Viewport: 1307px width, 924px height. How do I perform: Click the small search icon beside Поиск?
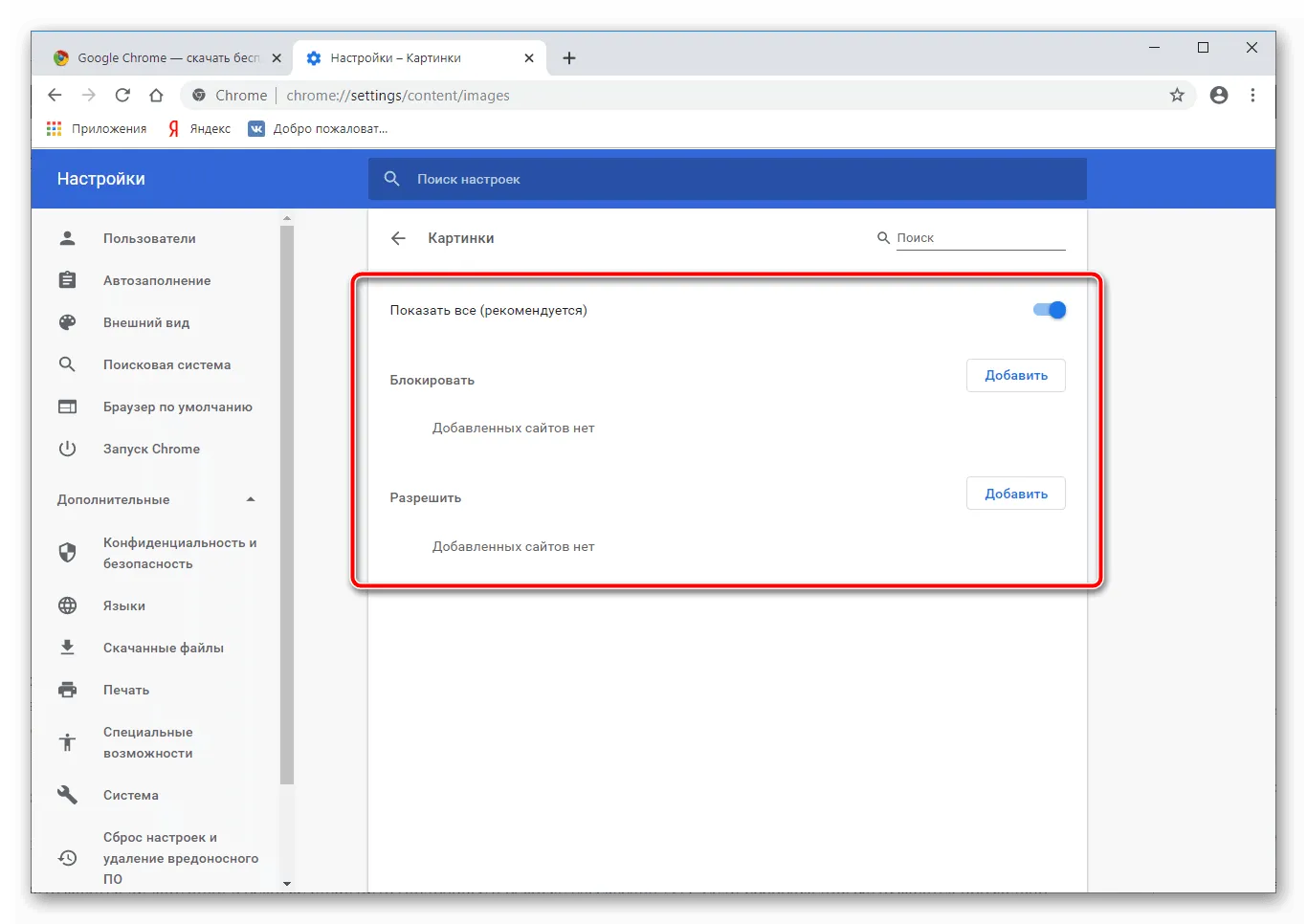[883, 238]
